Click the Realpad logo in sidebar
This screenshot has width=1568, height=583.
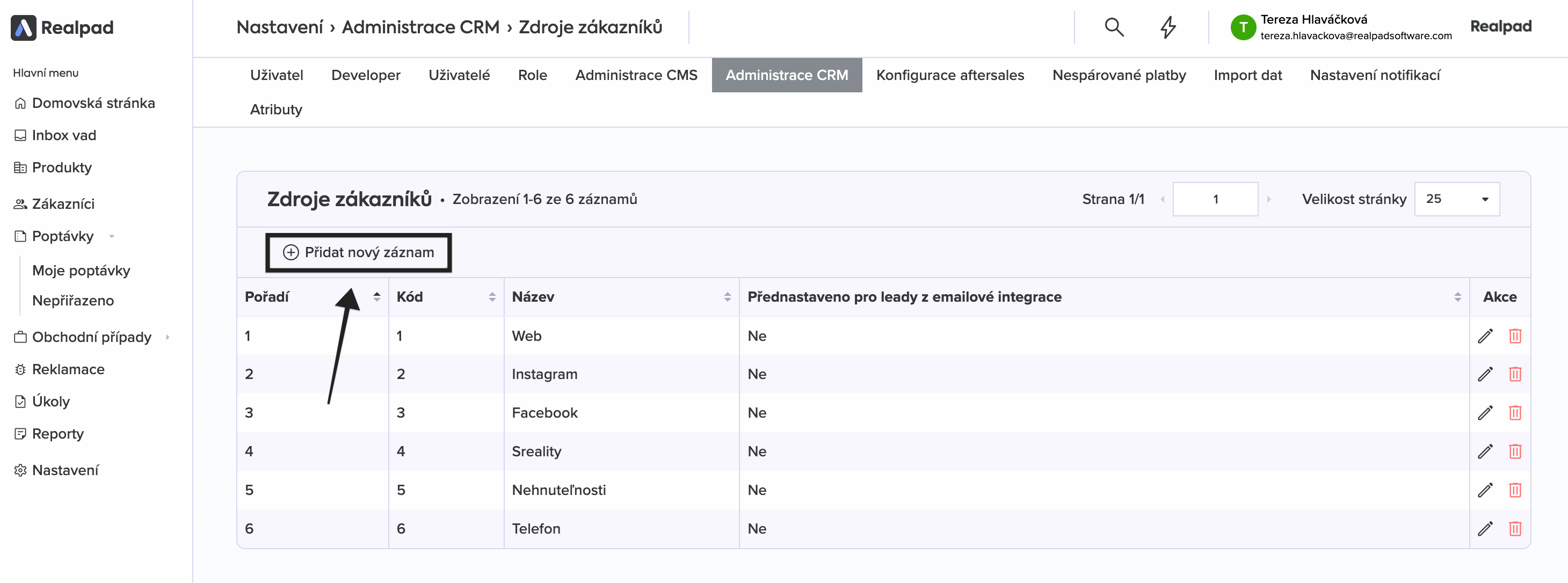point(62,27)
